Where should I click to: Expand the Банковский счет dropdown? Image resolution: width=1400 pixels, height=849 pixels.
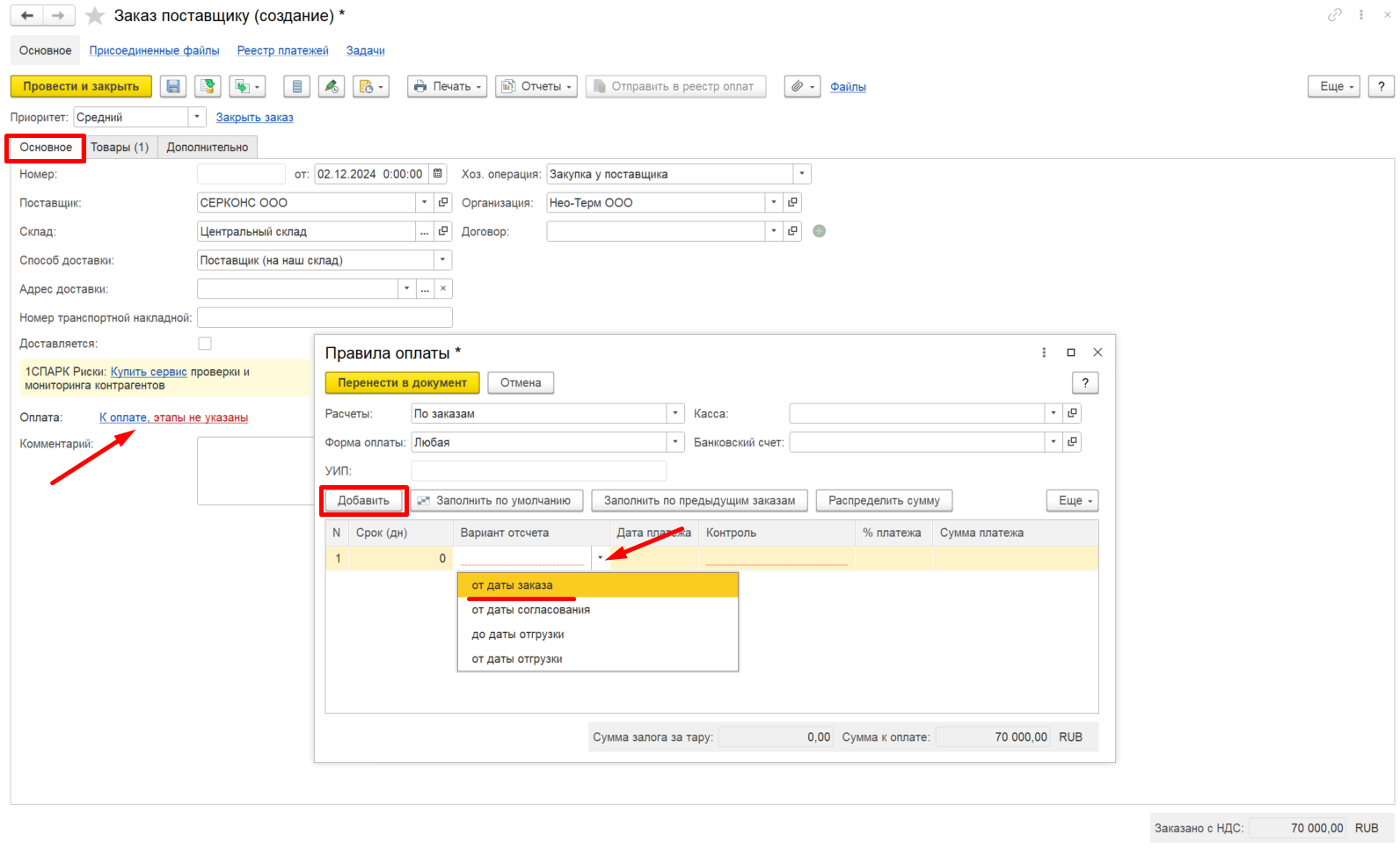[x=1054, y=442]
